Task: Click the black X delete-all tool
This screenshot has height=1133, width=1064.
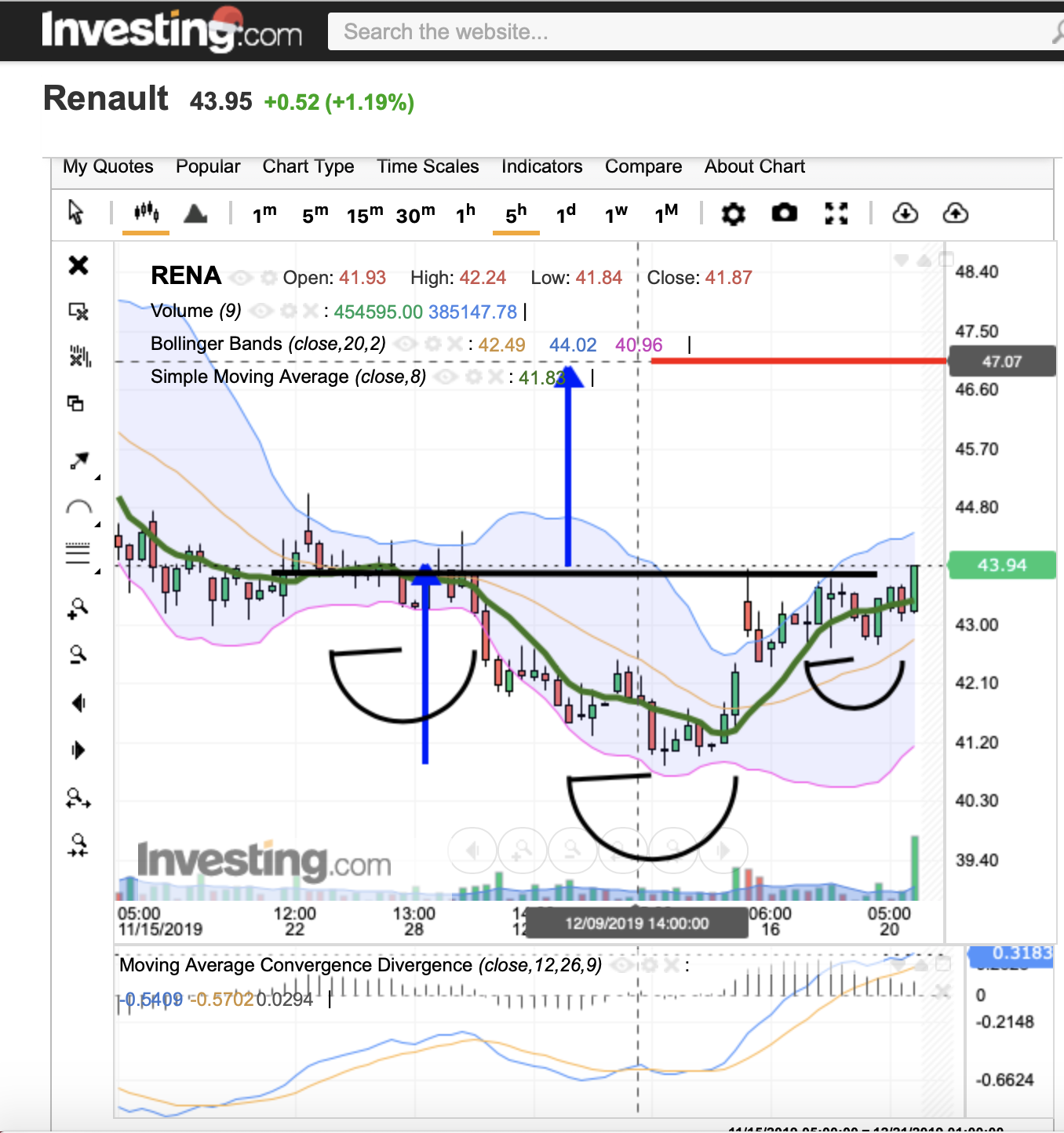Action: 78,265
